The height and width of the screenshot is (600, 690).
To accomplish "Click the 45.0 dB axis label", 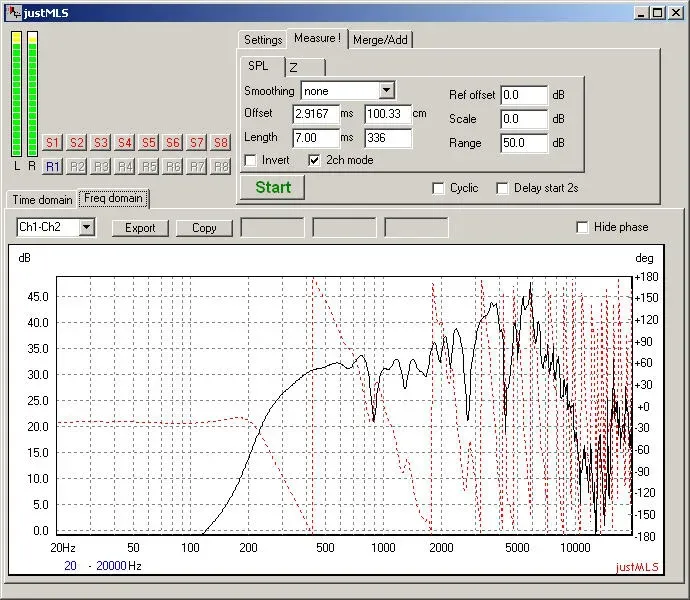I will tap(38, 297).
